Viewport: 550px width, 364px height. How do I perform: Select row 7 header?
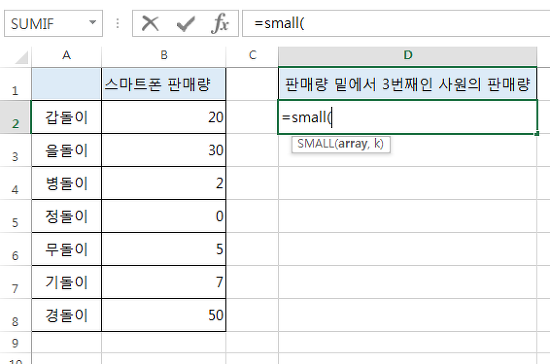15,282
